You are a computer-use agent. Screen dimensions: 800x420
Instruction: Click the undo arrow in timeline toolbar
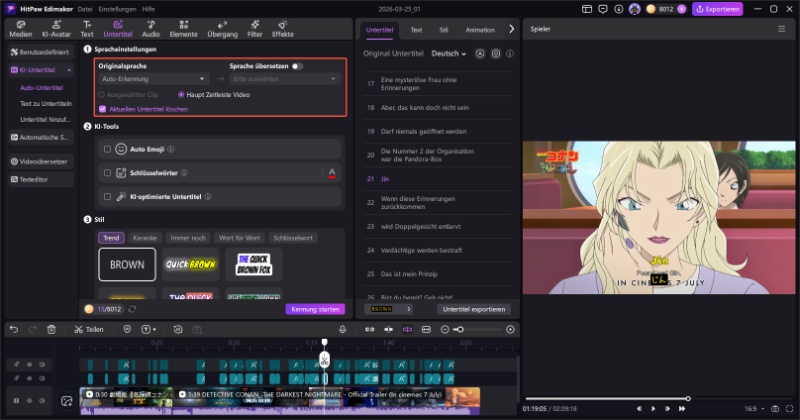click(14, 330)
